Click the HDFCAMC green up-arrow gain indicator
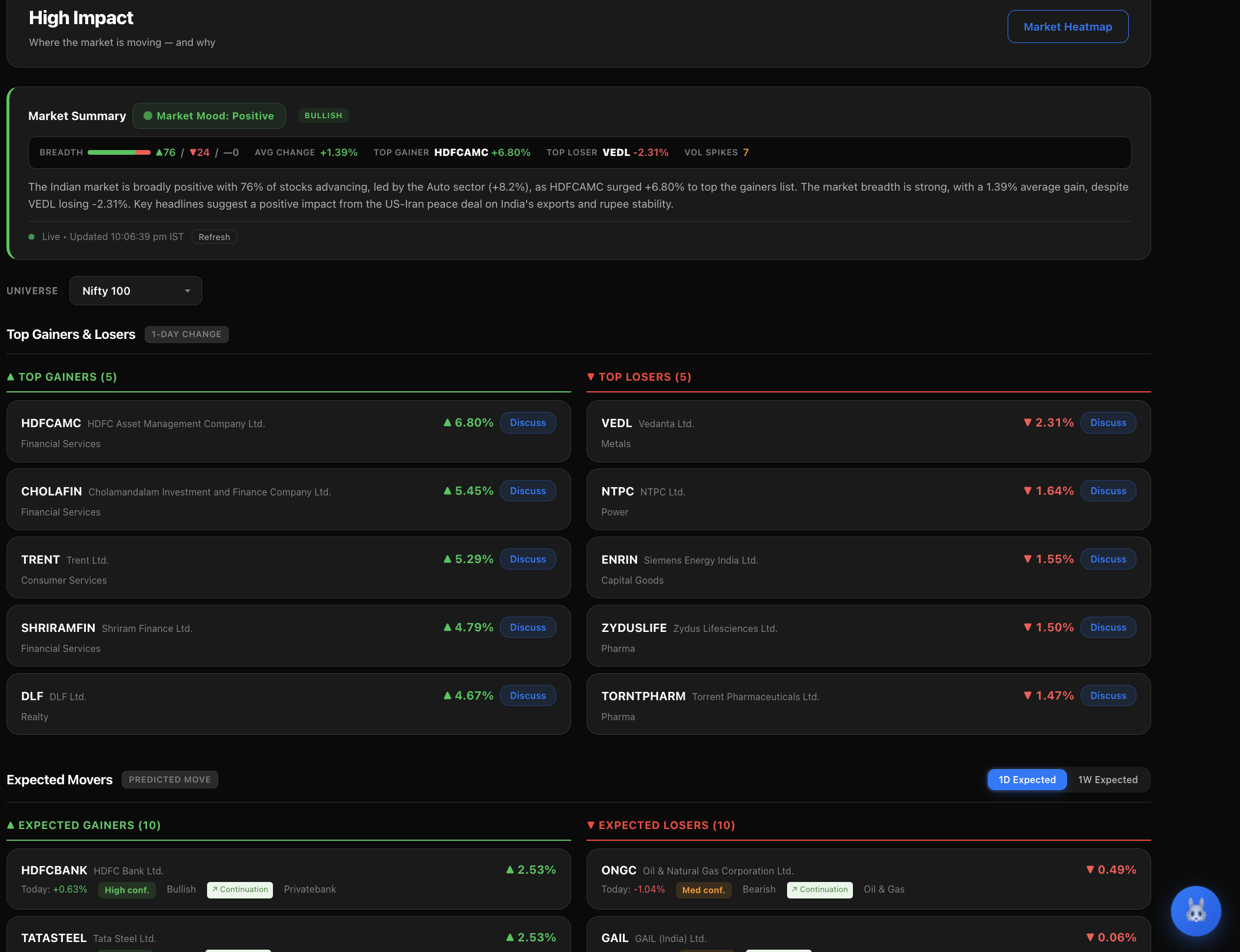The width and height of the screenshot is (1240, 952). (x=448, y=422)
